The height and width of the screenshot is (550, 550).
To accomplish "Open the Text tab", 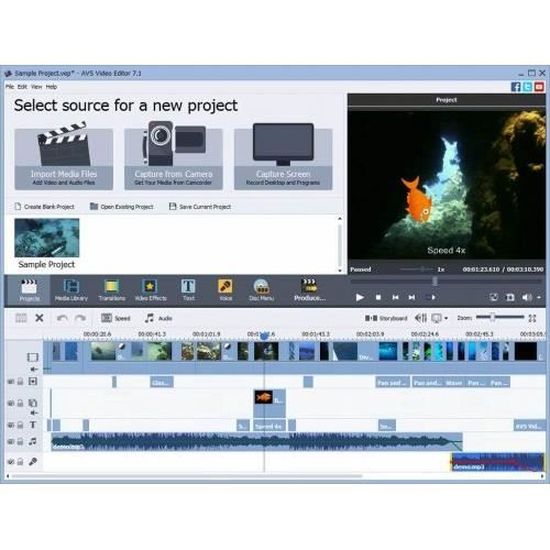I will (188, 290).
